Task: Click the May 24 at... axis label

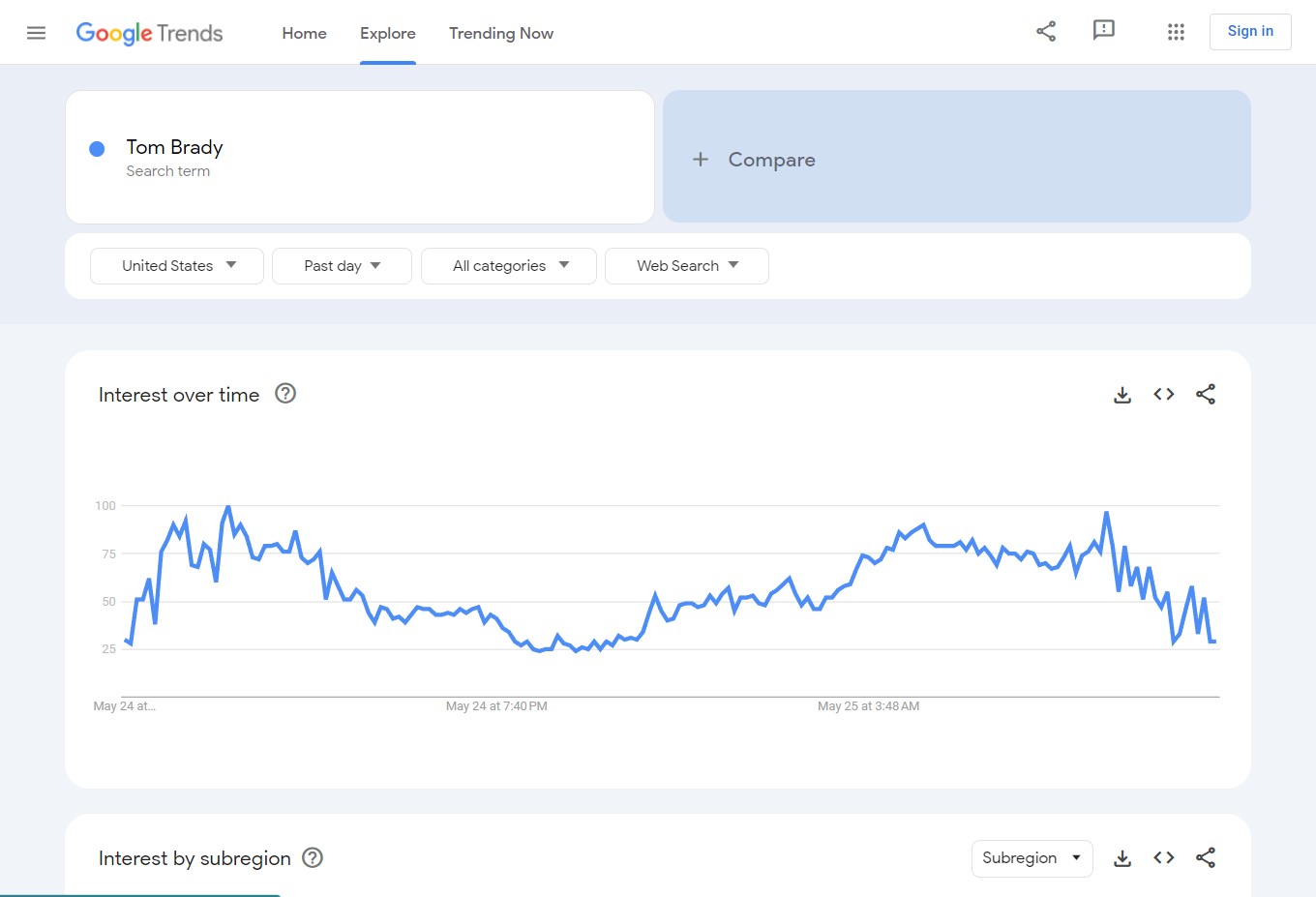Action: (124, 706)
